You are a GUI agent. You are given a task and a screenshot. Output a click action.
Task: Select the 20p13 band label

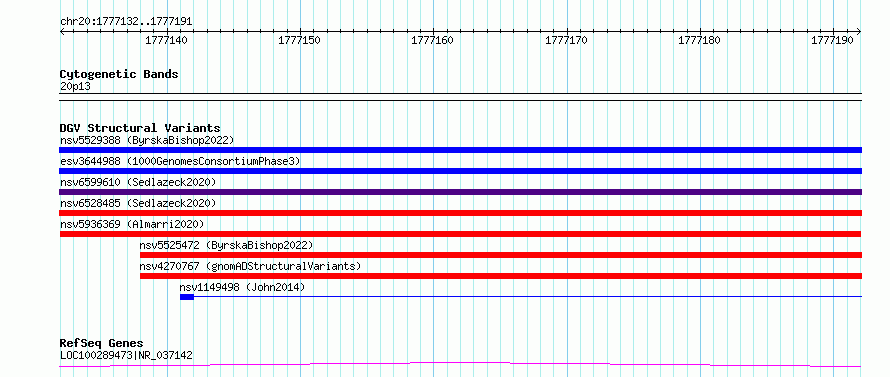point(75,86)
